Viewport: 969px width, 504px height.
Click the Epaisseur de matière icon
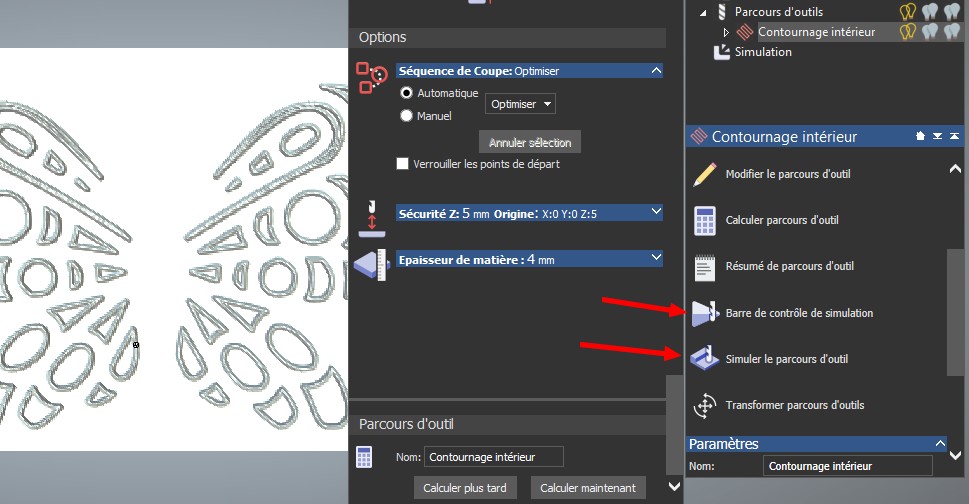pyautogui.click(x=371, y=265)
